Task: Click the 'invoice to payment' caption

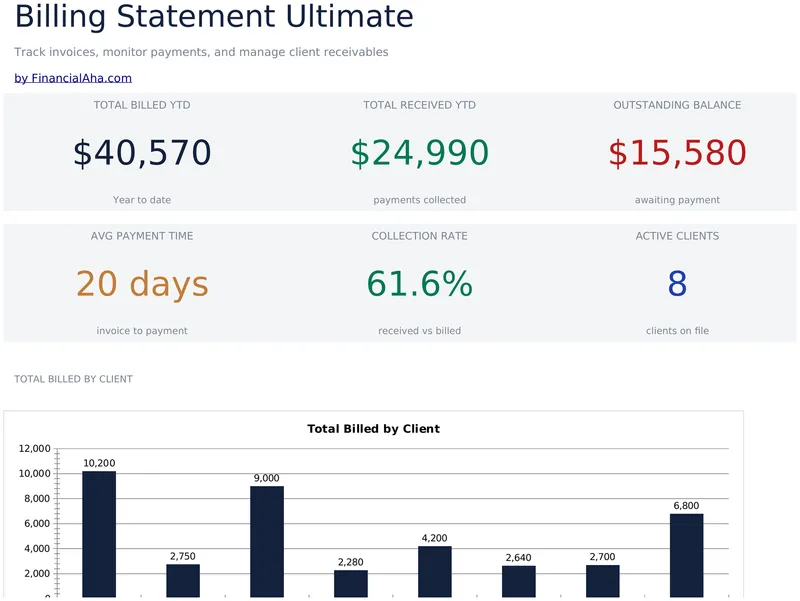Action: (x=142, y=331)
